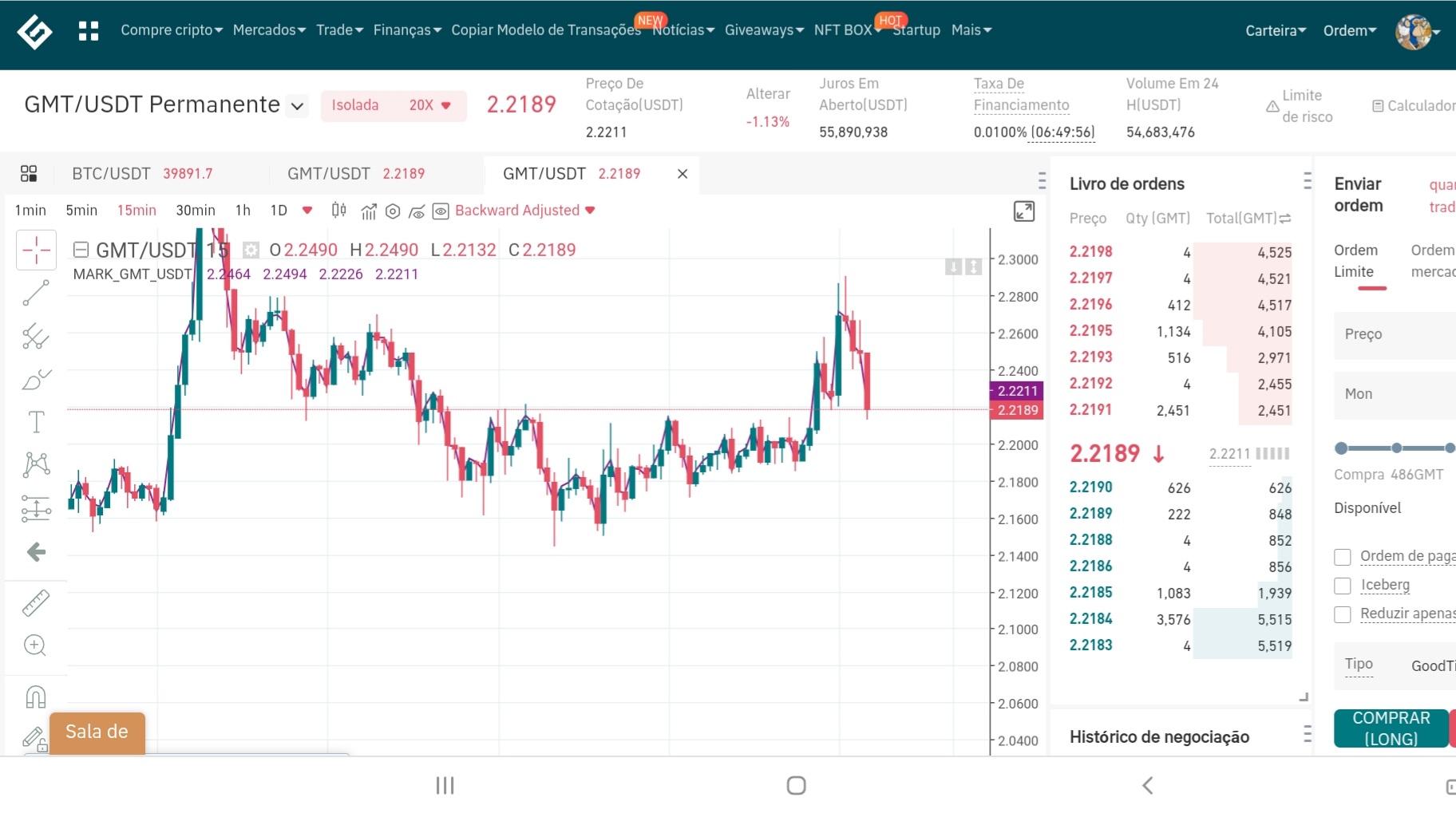Open the Sala de chat button
1456x813 pixels.
[97, 732]
